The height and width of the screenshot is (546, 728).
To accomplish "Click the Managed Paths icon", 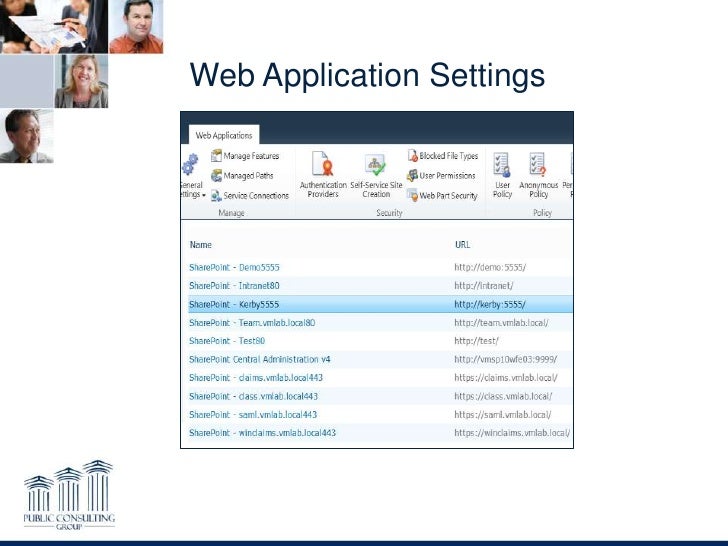I will point(216,176).
